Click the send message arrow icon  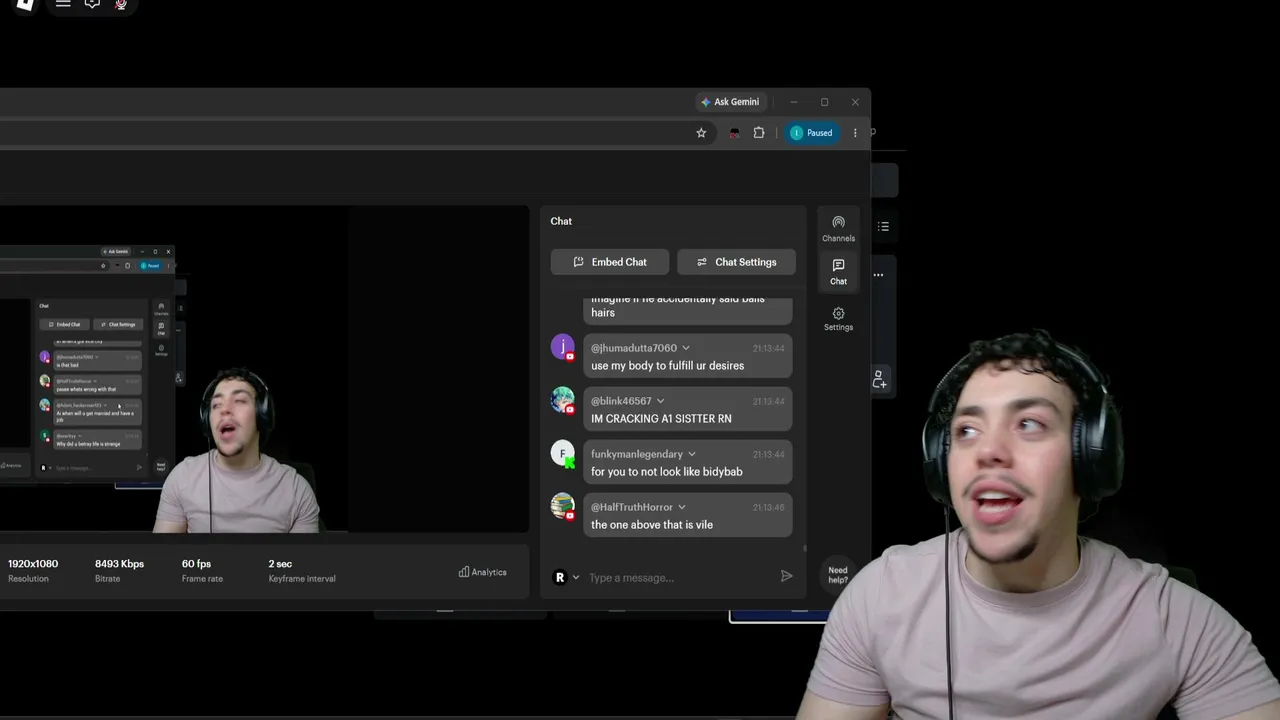[786, 576]
